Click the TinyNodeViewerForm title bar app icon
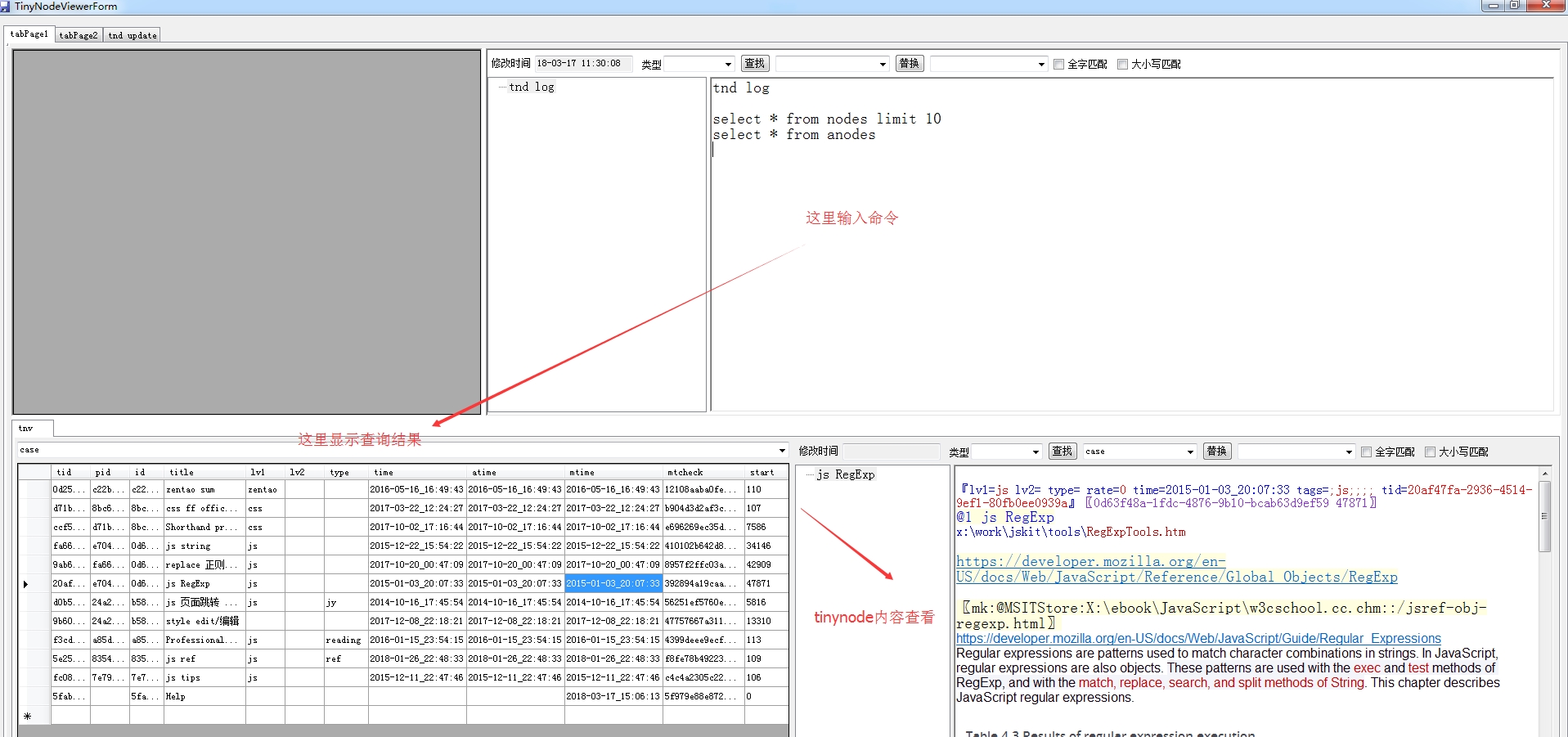The width and height of the screenshot is (1568, 737). [x=6, y=6]
